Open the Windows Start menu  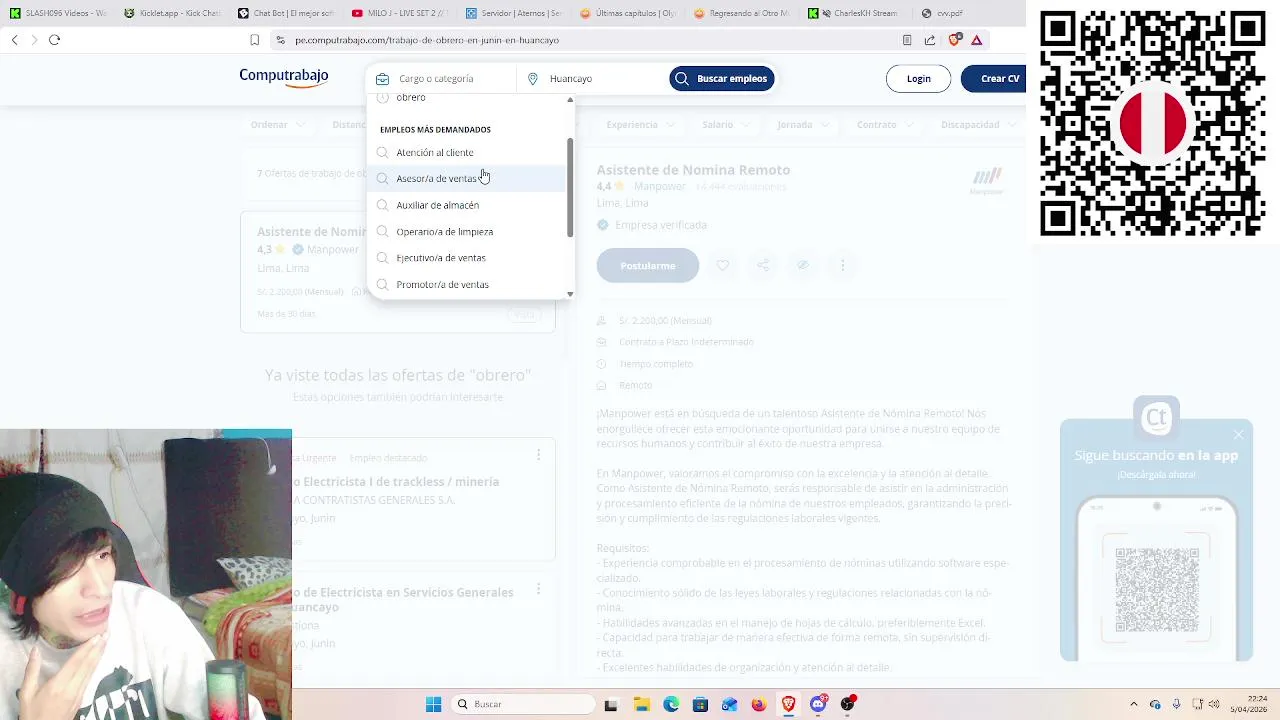pyautogui.click(x=433, y=704)
